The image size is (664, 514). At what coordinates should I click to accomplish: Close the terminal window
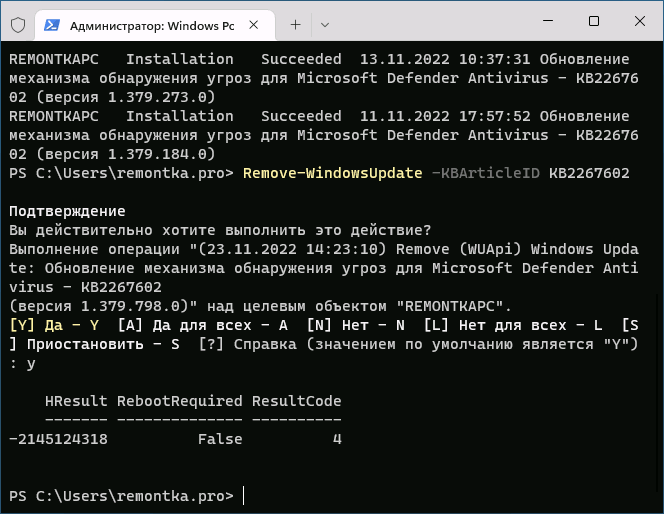[x=639, y=21]
